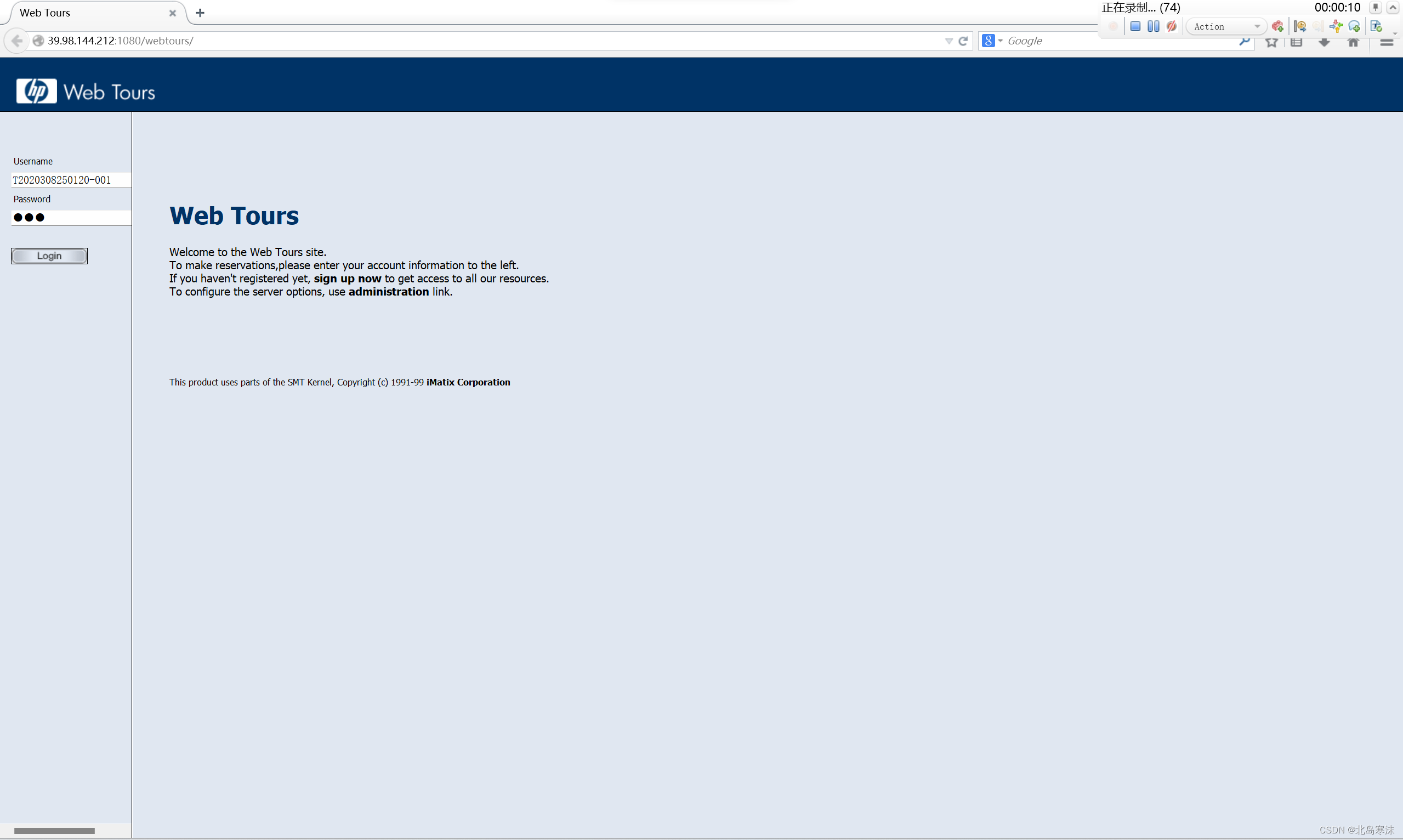This screenshot has width=1403, height=840.
Task: Pause the recording session
Action: tap(1153, 26)
